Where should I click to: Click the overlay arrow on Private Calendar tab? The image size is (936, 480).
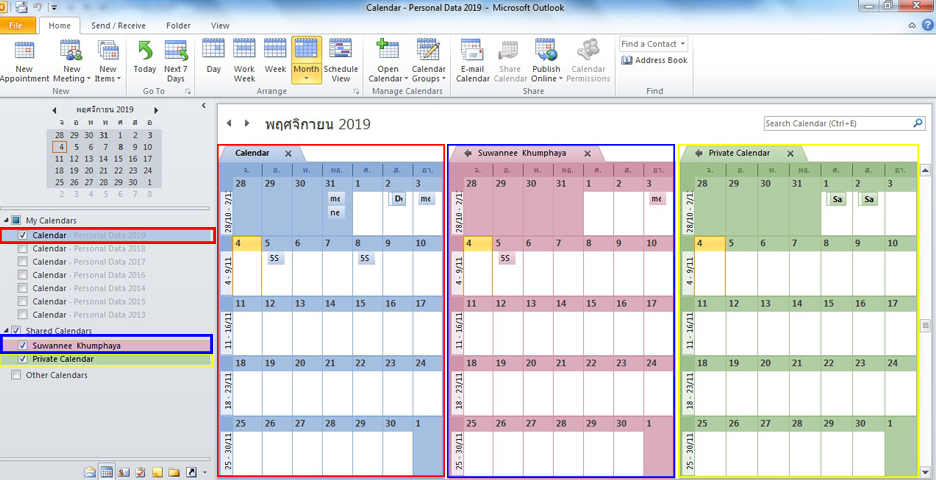point(699,153)
